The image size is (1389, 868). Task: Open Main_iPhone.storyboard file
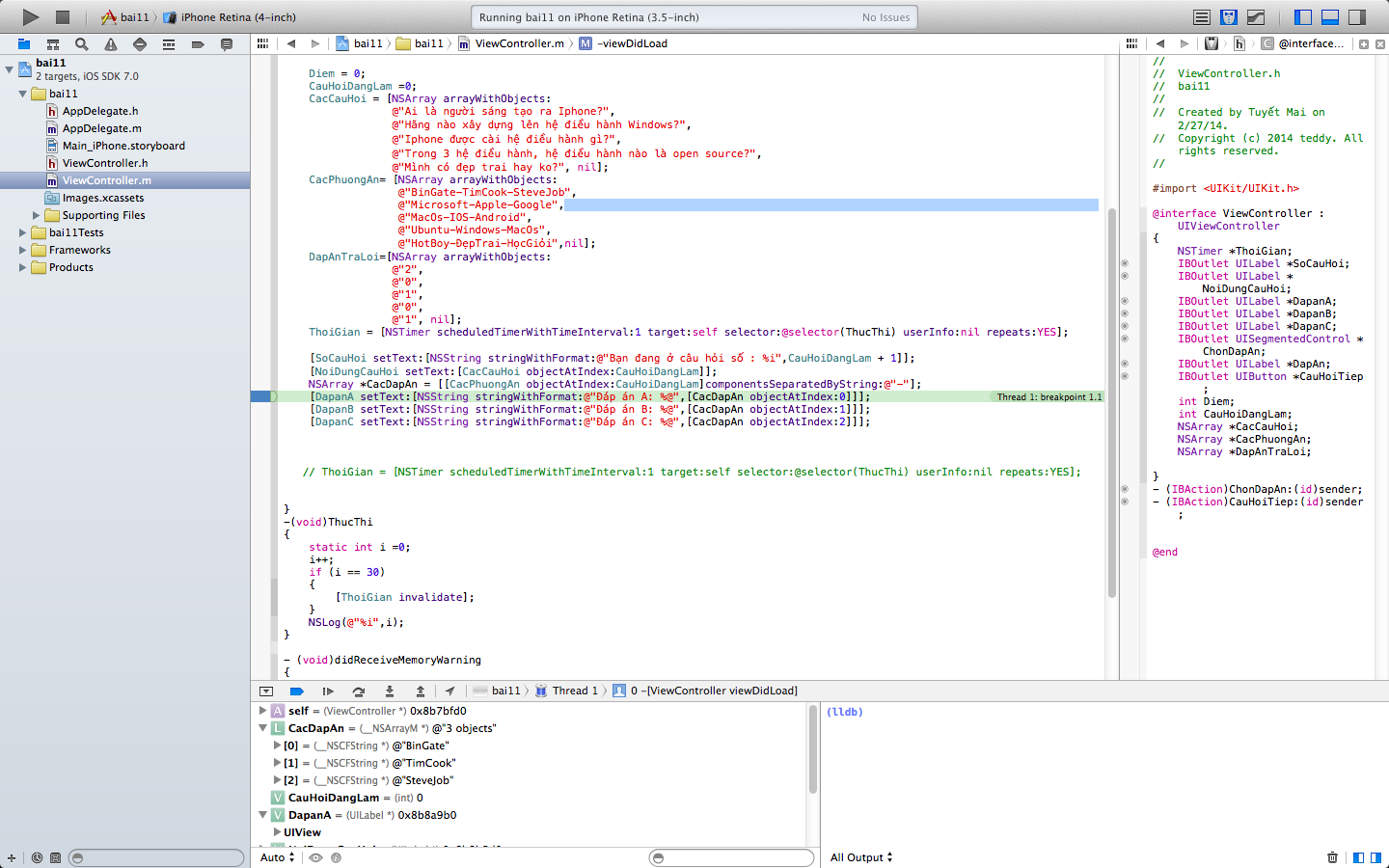pyautogui.click(x=123, y=146)
